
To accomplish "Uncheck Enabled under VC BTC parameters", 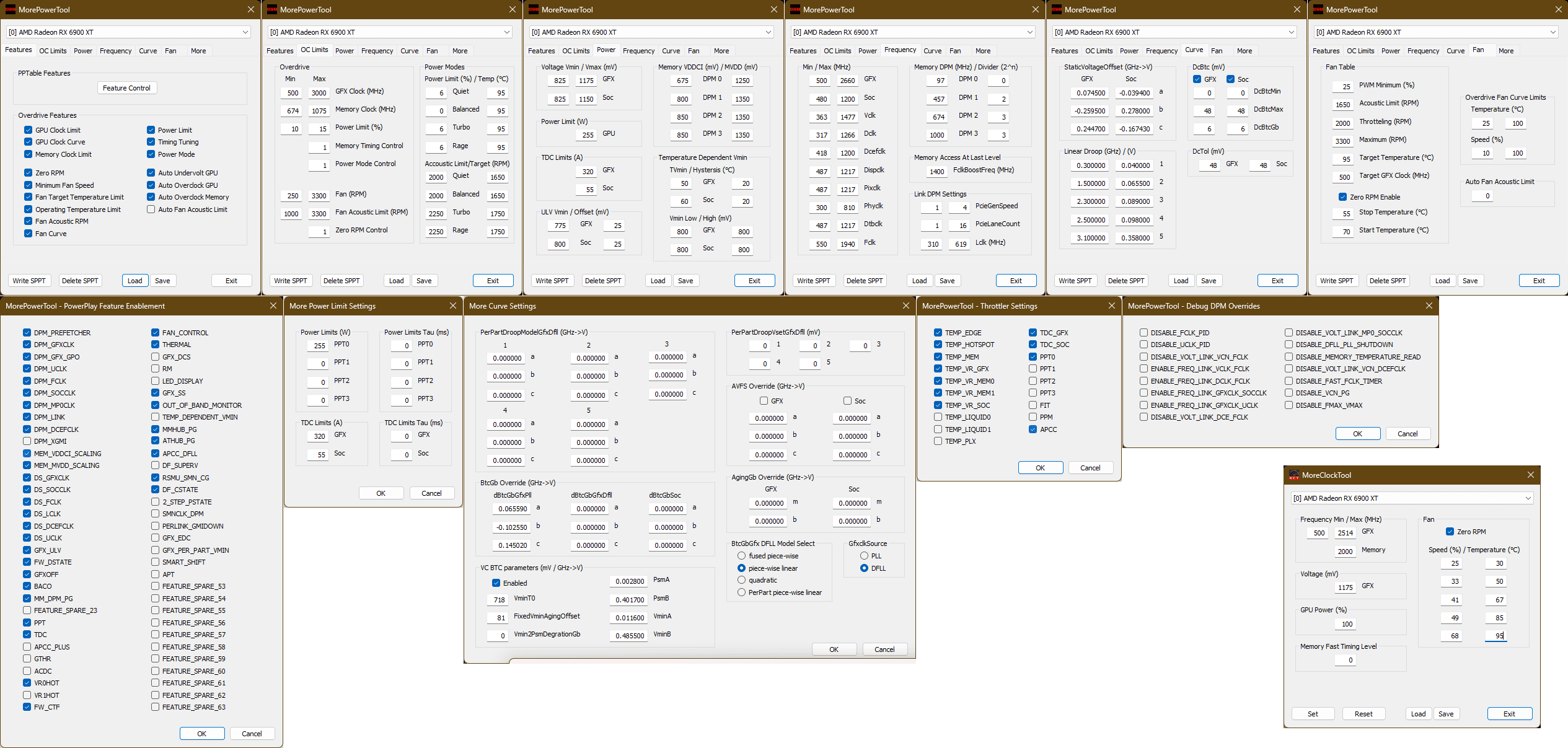I will (x=496, y=583).
